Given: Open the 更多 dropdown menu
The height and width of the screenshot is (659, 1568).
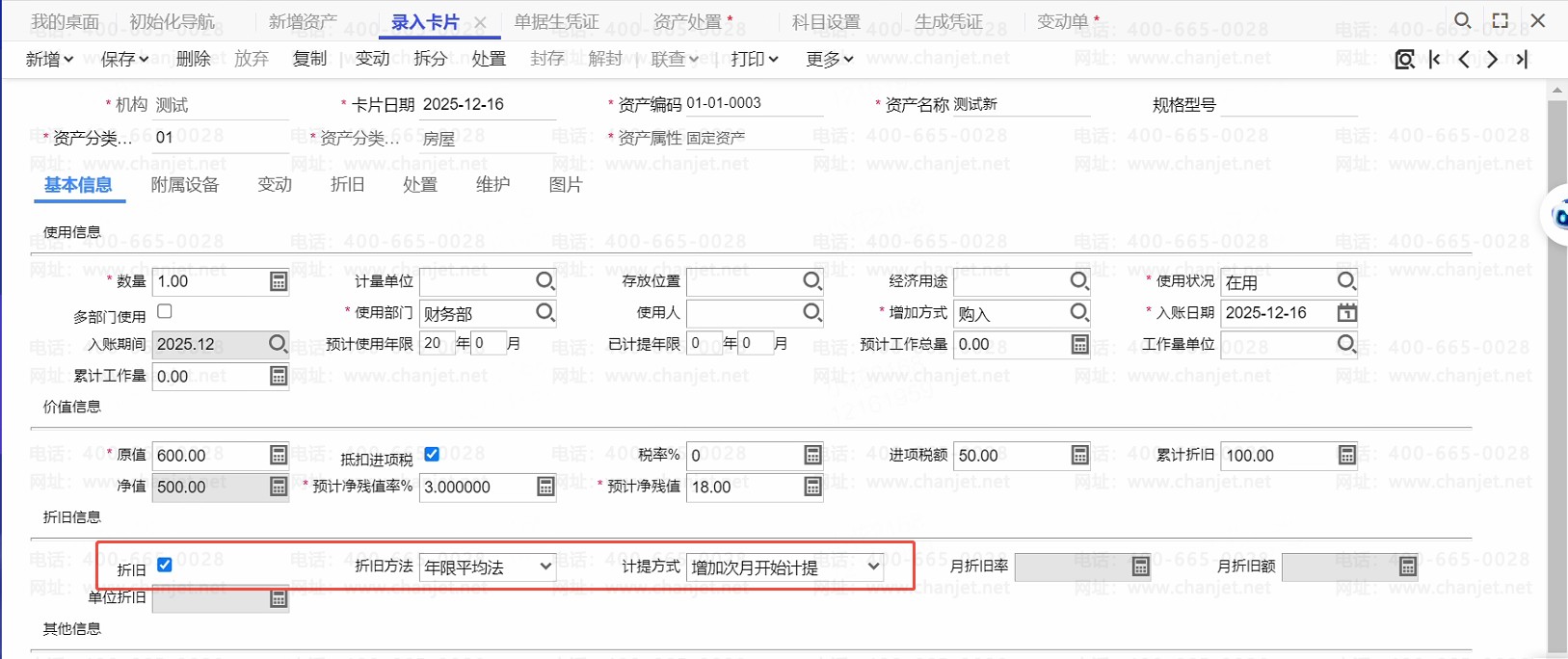Looking at the screenshot, I should 830,60.
